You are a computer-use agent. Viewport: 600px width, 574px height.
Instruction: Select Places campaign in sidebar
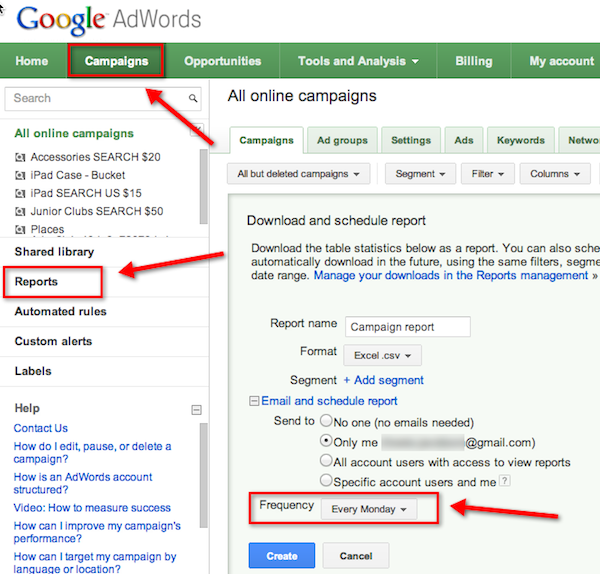tap(47, 229)
